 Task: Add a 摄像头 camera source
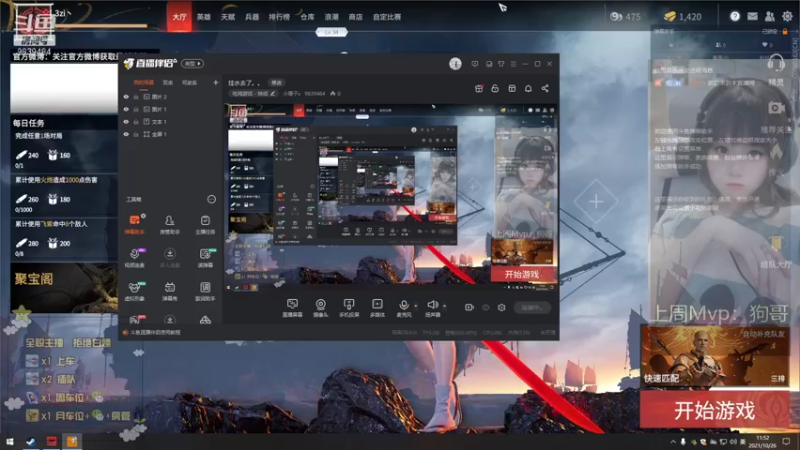coord(320,308)
